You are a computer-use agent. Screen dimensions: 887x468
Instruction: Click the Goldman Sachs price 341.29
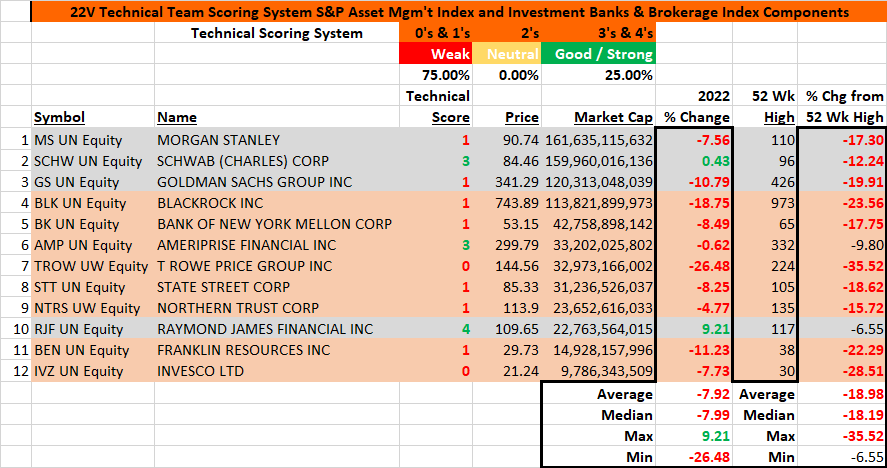point(507,182)
